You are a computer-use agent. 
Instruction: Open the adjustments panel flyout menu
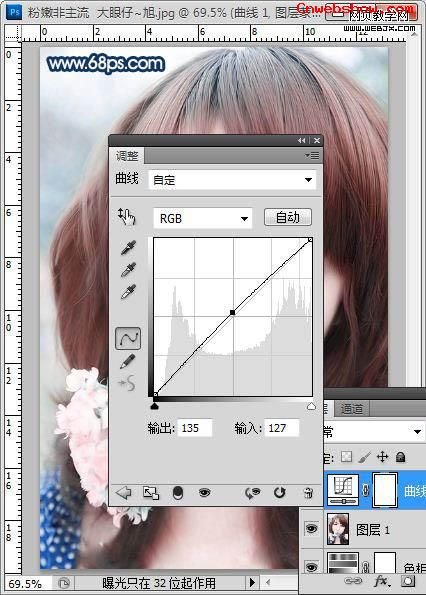point(312,156)
